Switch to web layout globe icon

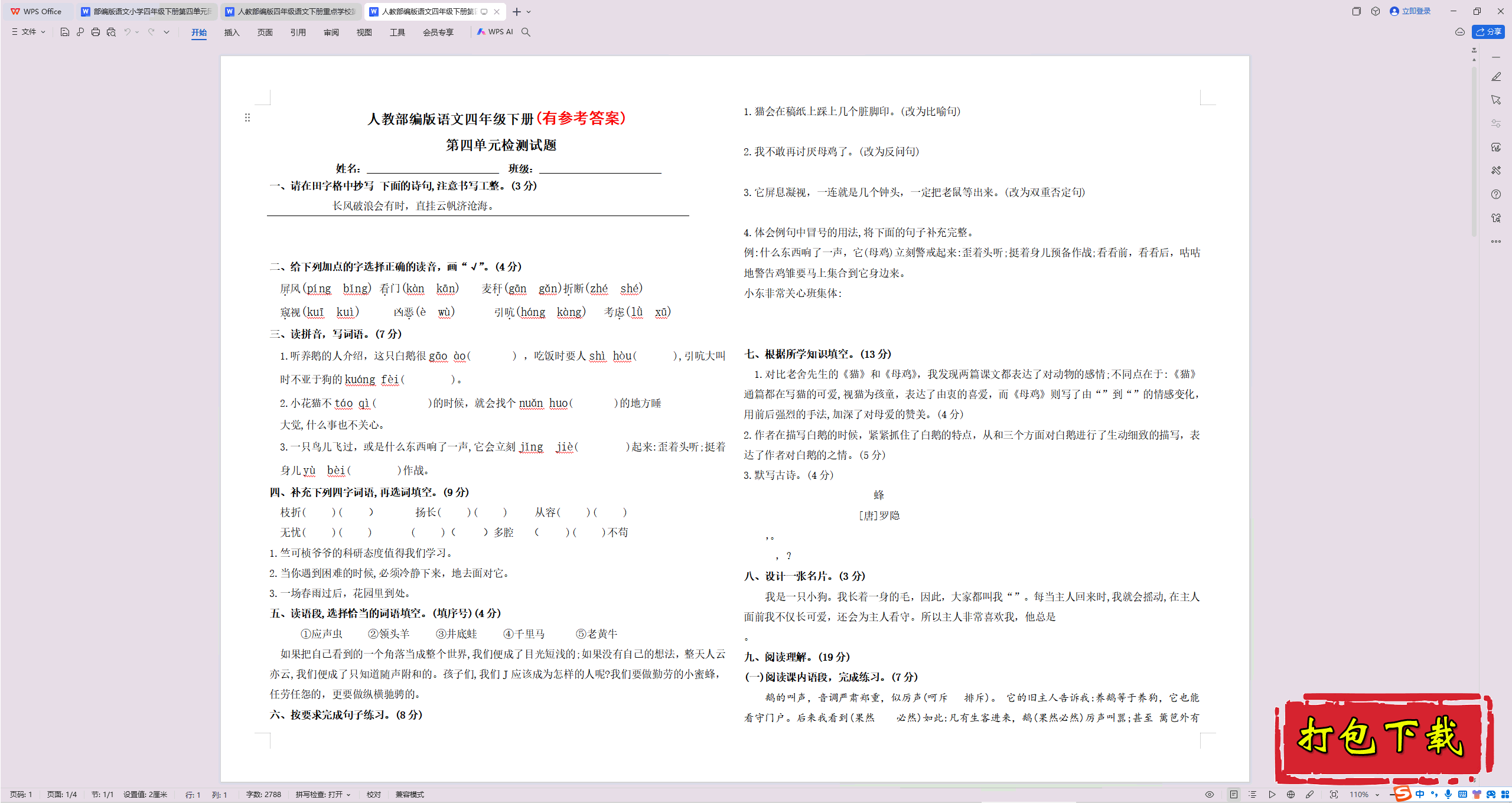[x=1291, y=795]
